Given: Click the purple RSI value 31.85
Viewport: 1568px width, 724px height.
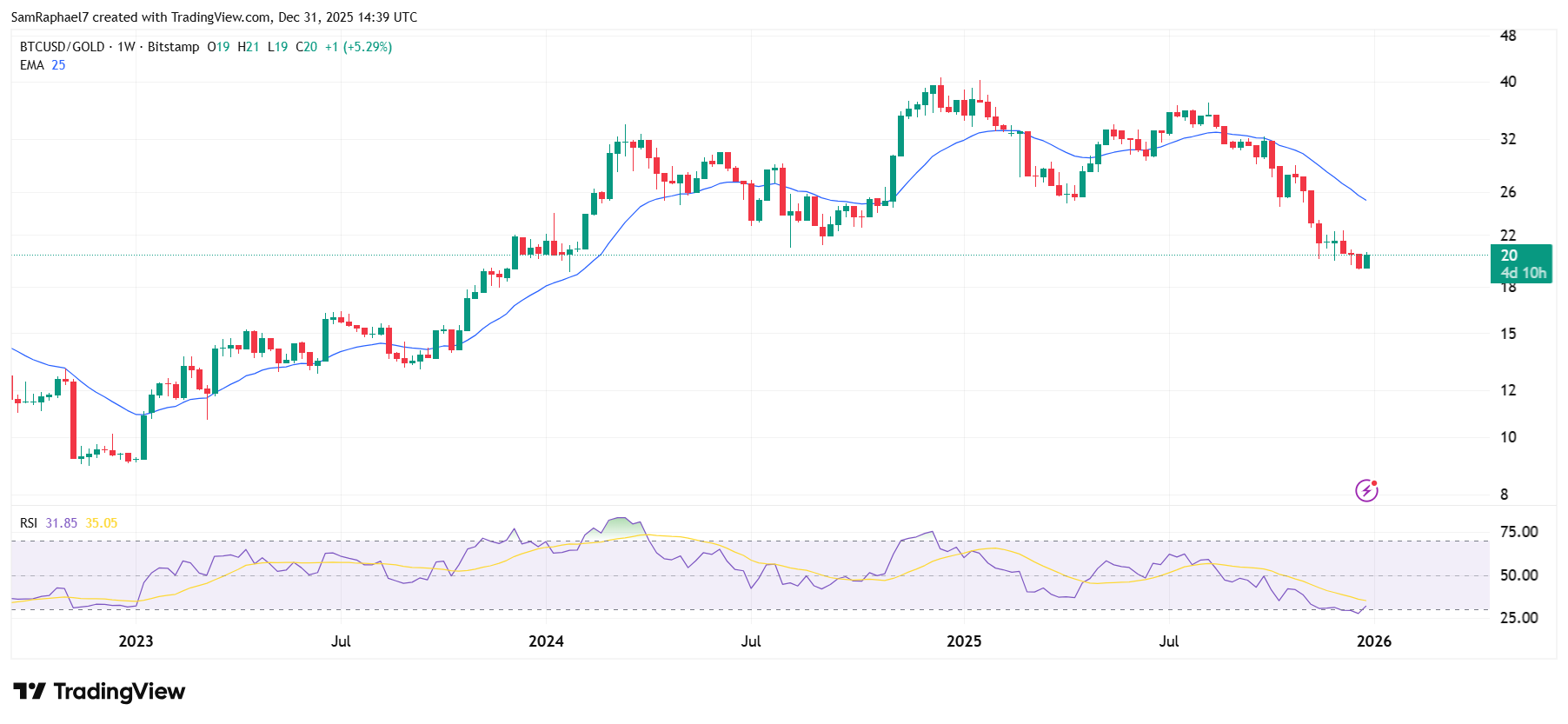Looking at the screenshot, I should click(x=61, y=523).
